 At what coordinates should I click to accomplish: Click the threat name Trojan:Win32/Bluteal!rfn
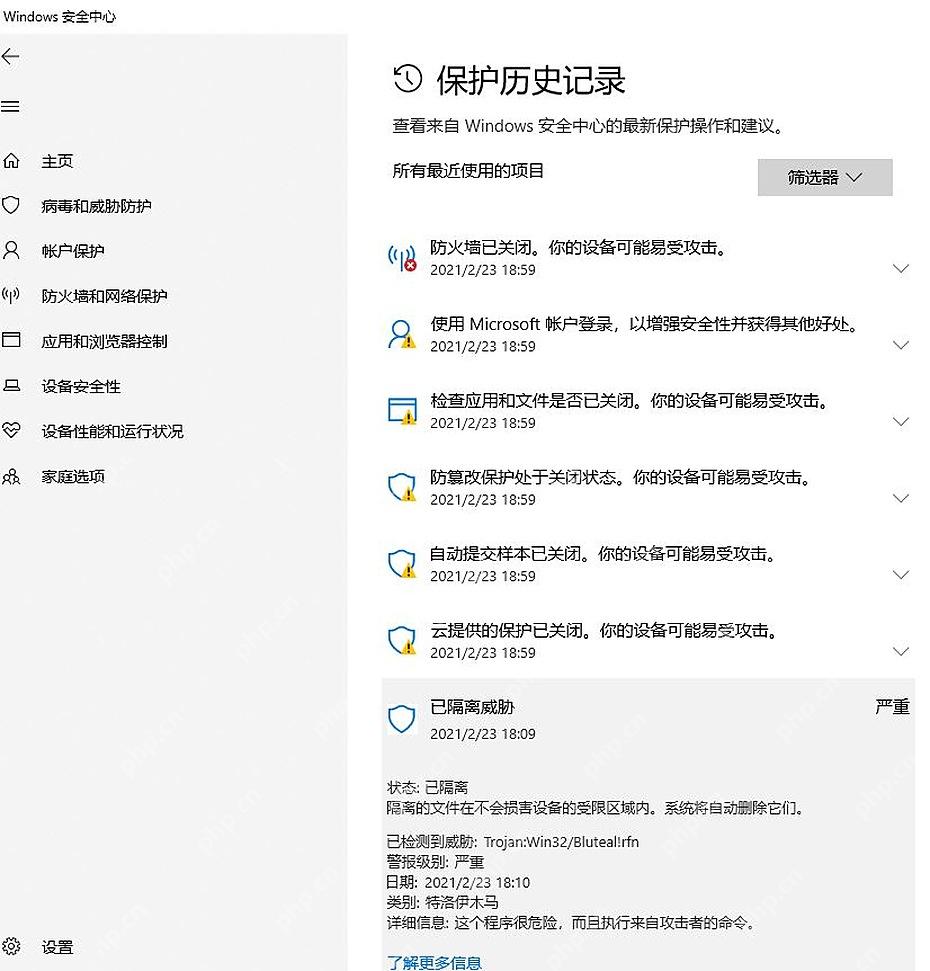[561, 842]
